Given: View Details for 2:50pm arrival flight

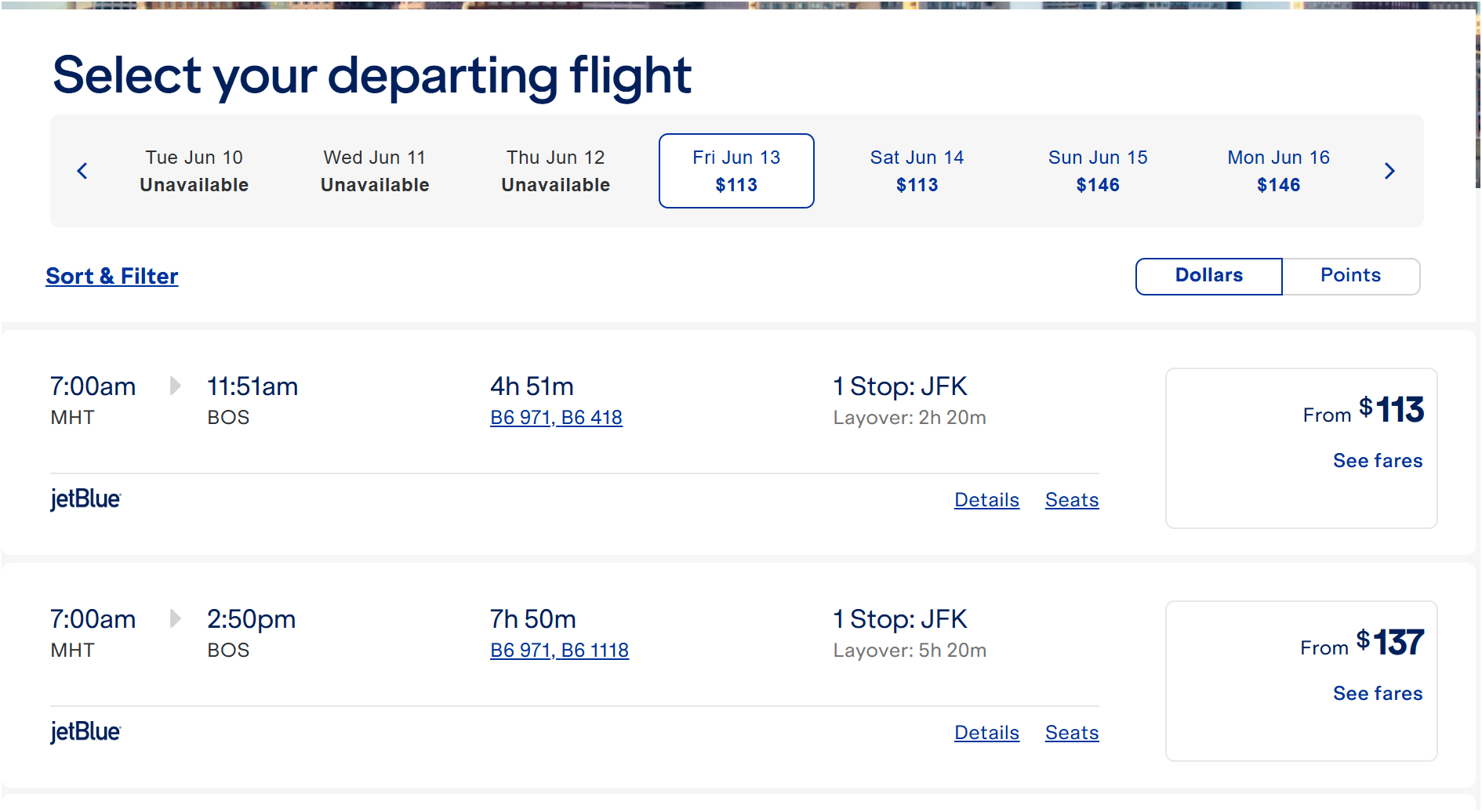Looking at the screenshot, I should tap(986, 733).
